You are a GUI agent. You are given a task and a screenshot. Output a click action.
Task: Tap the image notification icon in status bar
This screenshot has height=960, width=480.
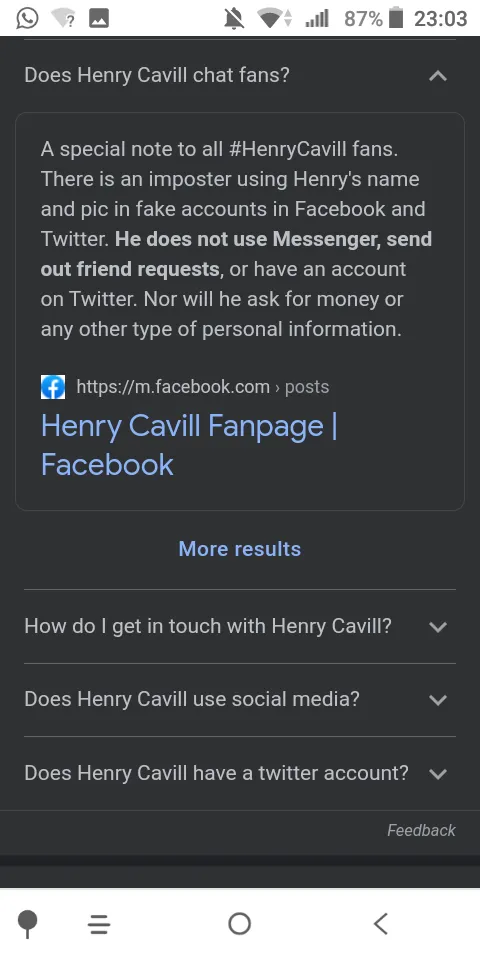coord(99,18)
